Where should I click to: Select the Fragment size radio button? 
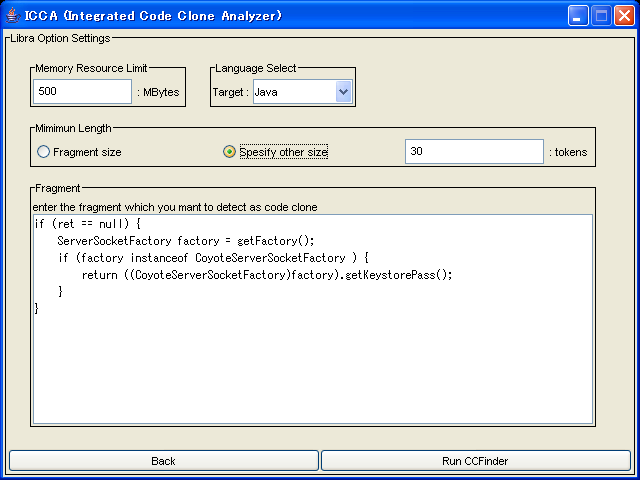coord(43,152)
